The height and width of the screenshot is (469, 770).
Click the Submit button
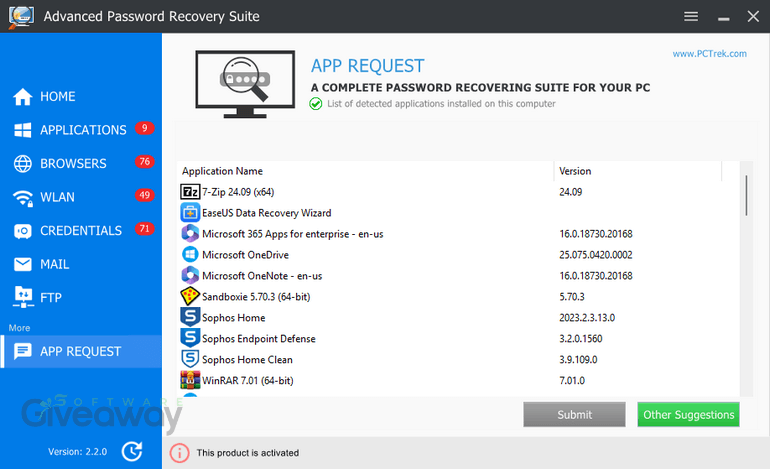click(574, 414)
